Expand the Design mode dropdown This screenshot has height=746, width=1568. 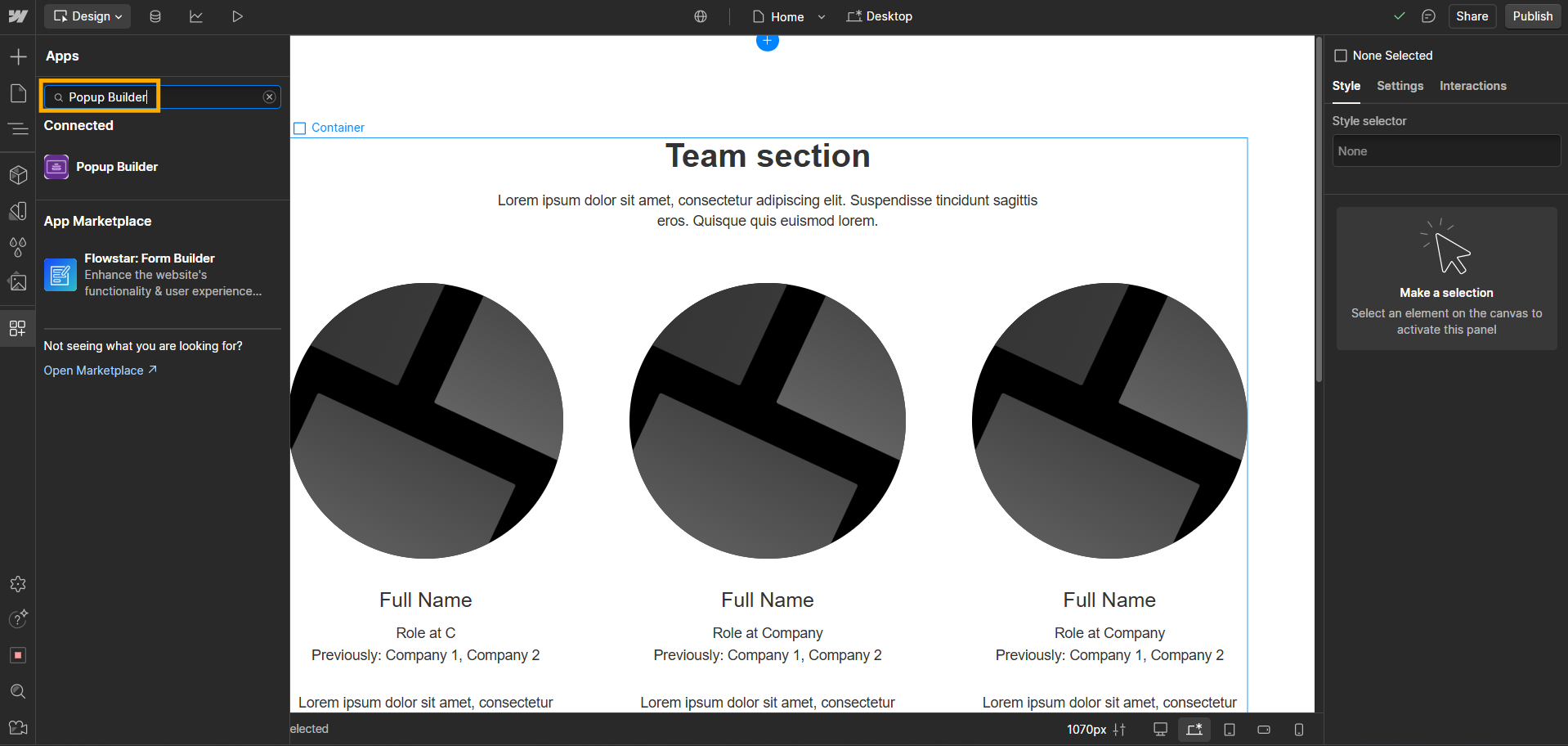(x=88, y=16)
